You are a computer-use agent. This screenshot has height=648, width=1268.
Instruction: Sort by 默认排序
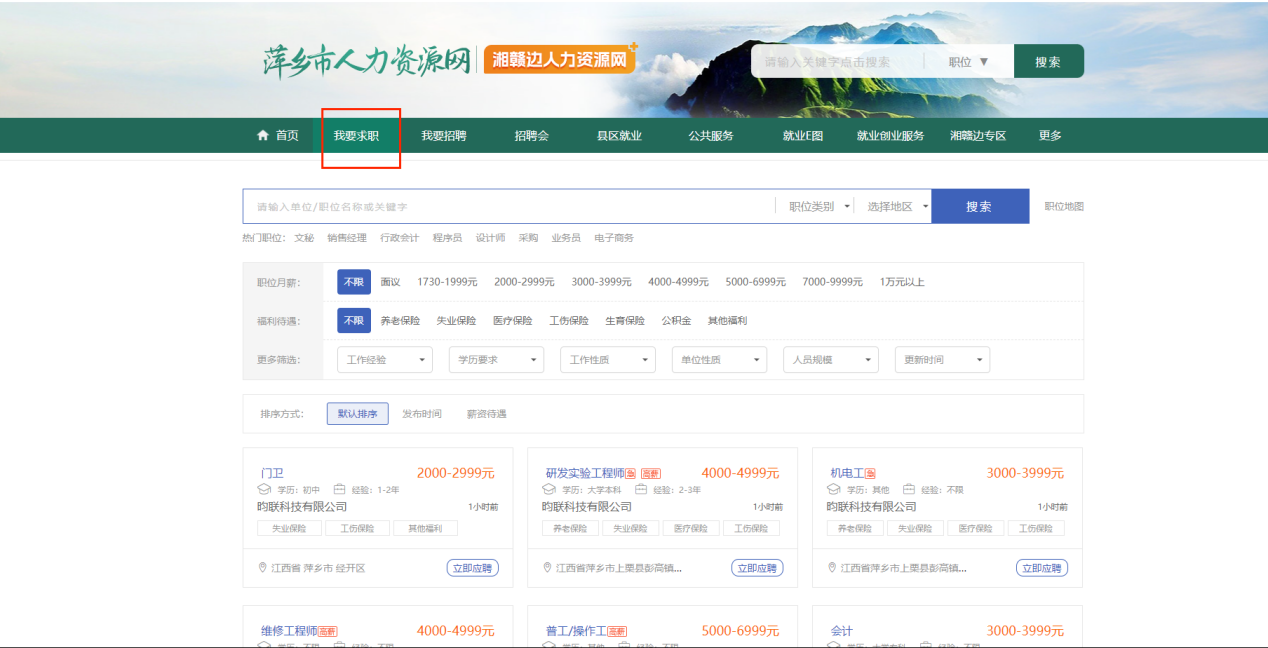click(357, 414)
